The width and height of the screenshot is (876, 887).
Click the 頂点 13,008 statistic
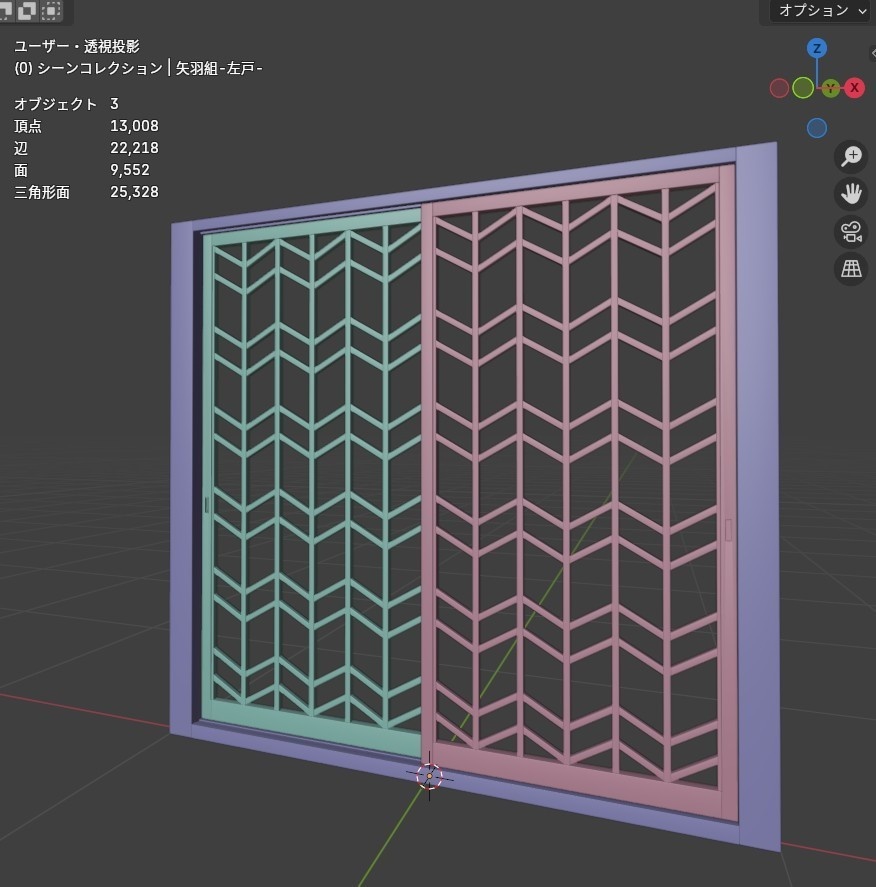(x=86, y=126)
